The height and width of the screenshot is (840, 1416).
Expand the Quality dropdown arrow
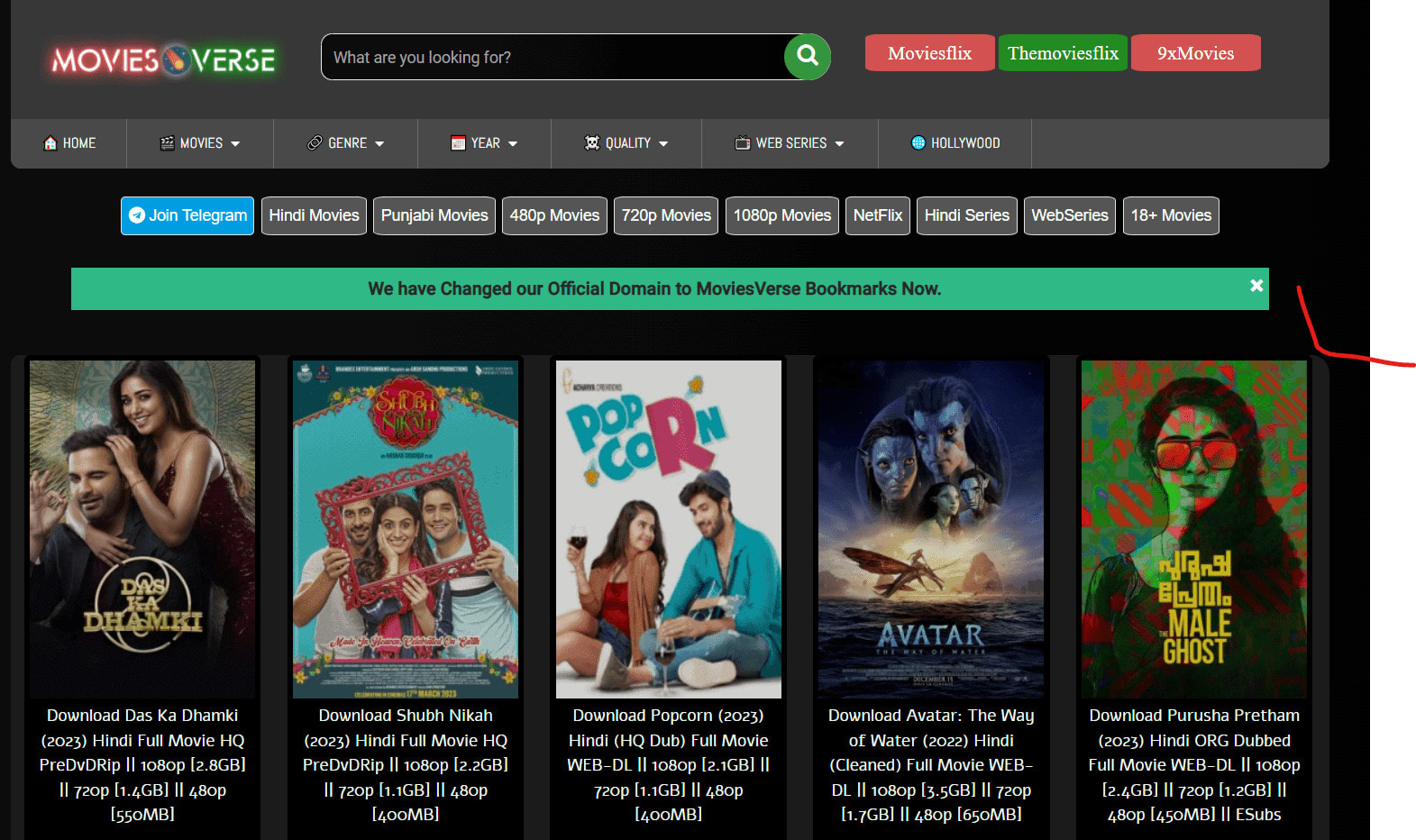tap(663, 144)
